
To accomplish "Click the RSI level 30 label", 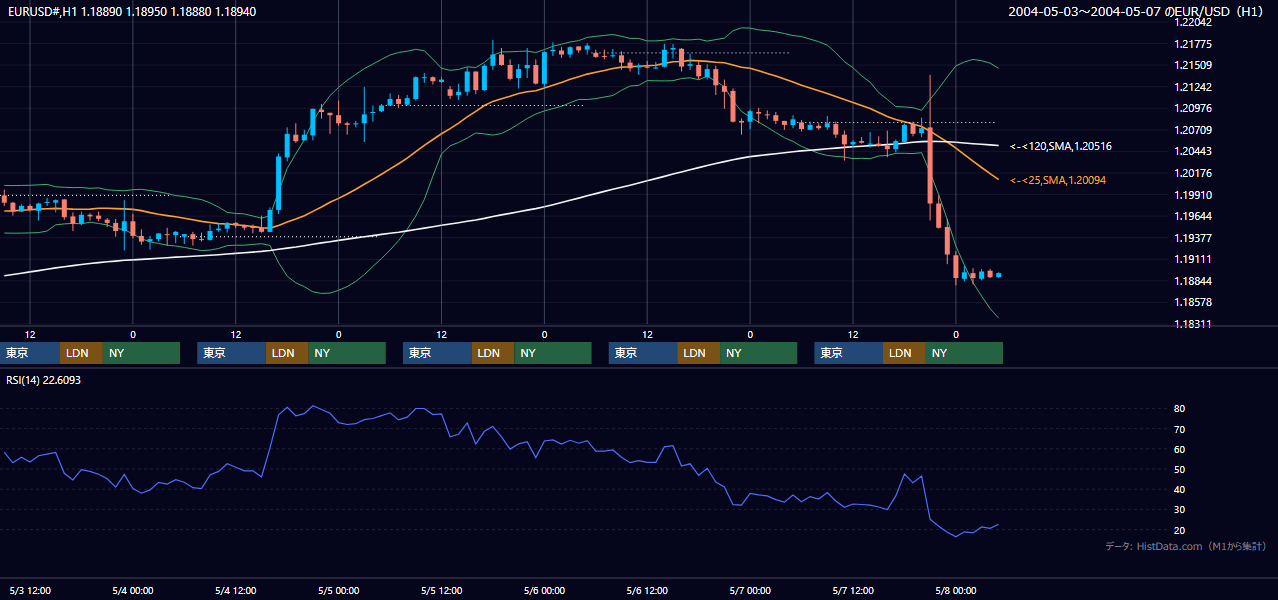I will 1179,509.
